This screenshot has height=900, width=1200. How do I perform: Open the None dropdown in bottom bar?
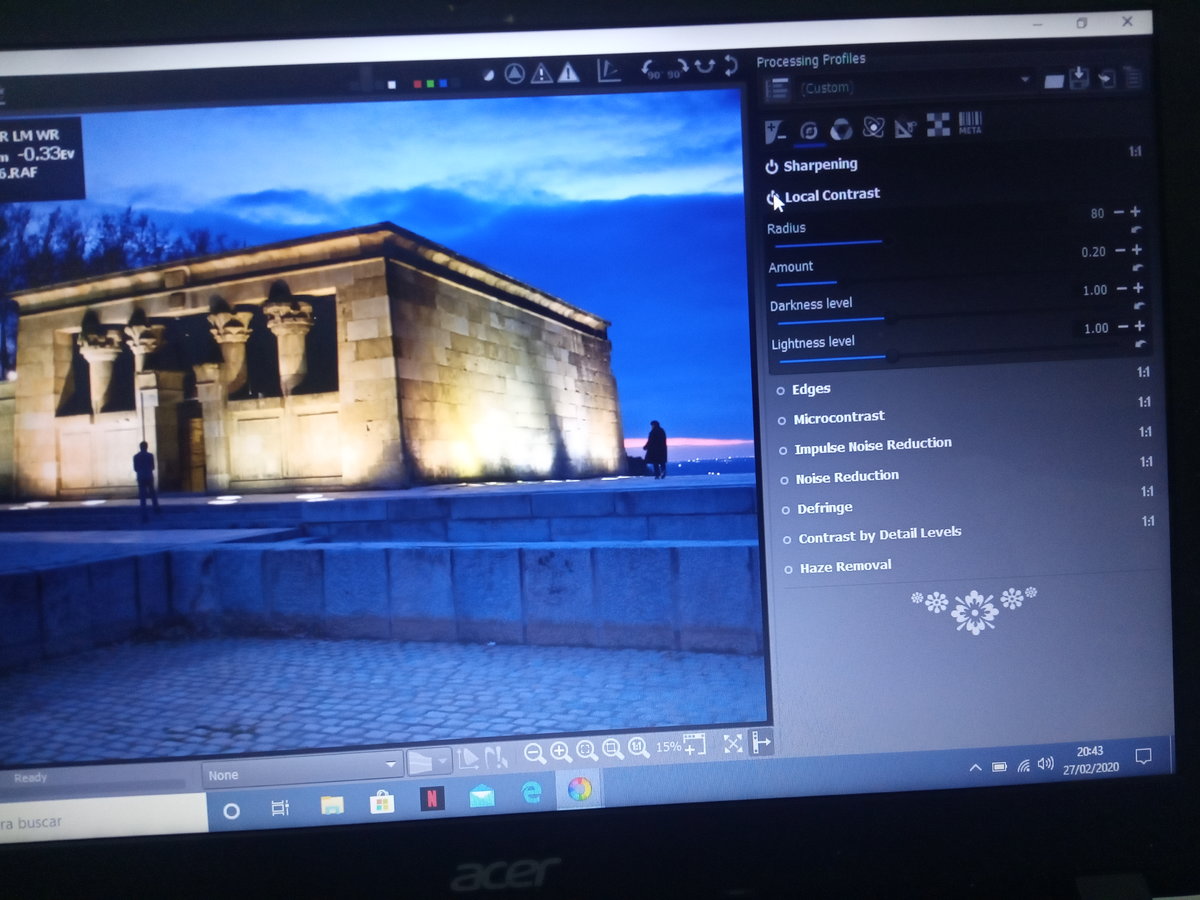[302, 771]
